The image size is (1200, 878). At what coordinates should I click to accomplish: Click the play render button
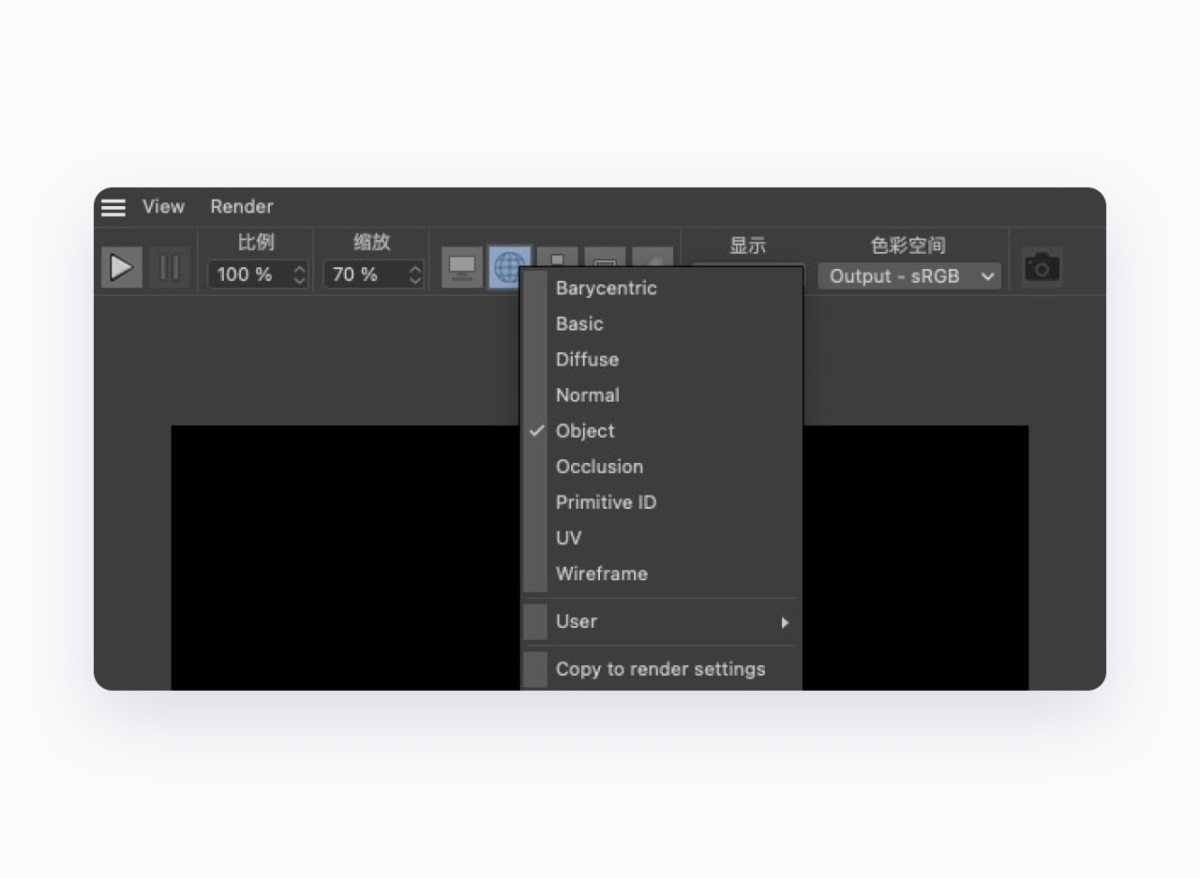click(121, 268)
